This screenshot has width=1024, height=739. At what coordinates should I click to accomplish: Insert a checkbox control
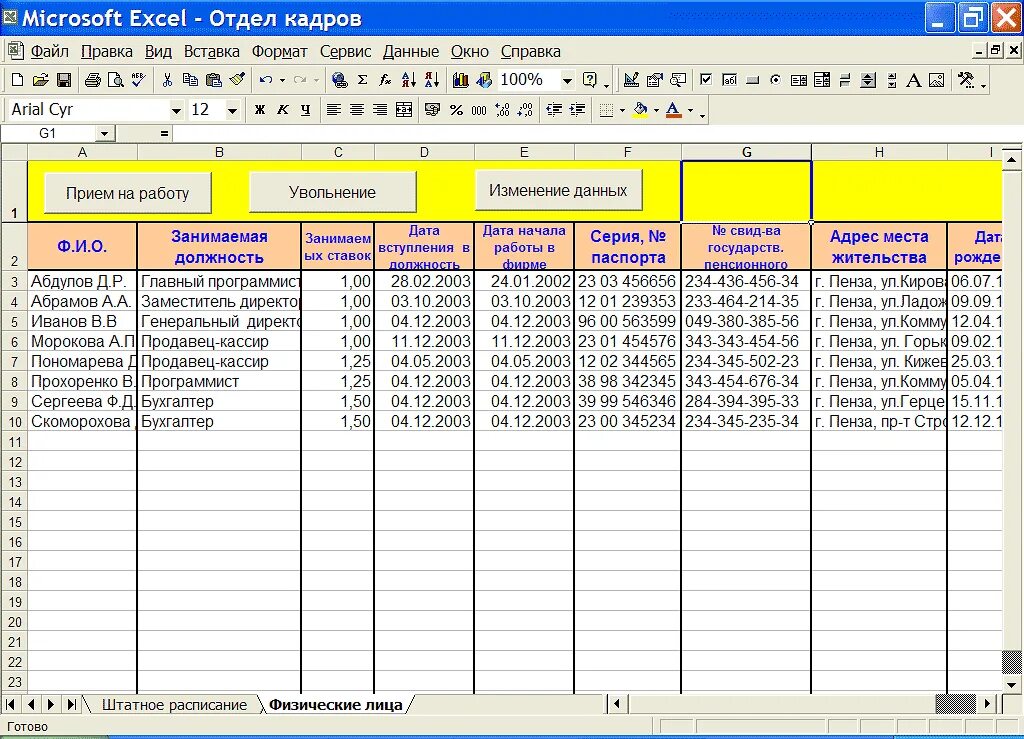tap(706, 80)
